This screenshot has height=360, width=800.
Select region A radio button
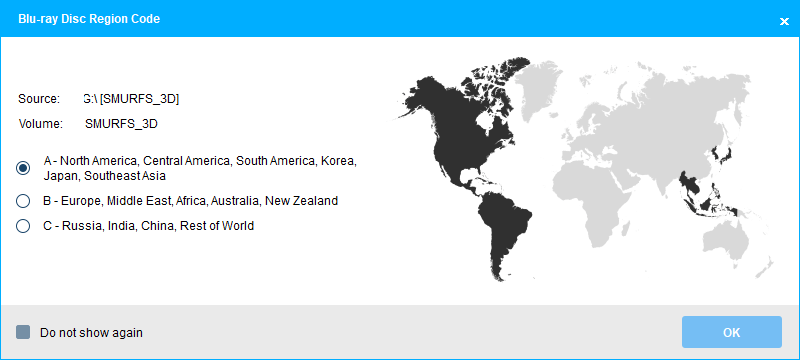tap(23, 168)
